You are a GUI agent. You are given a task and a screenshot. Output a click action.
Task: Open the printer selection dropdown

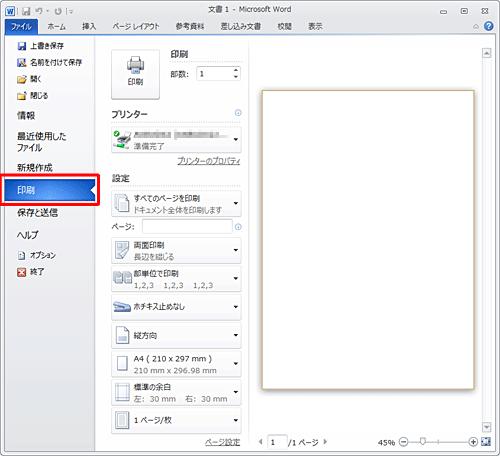point(176,140)
